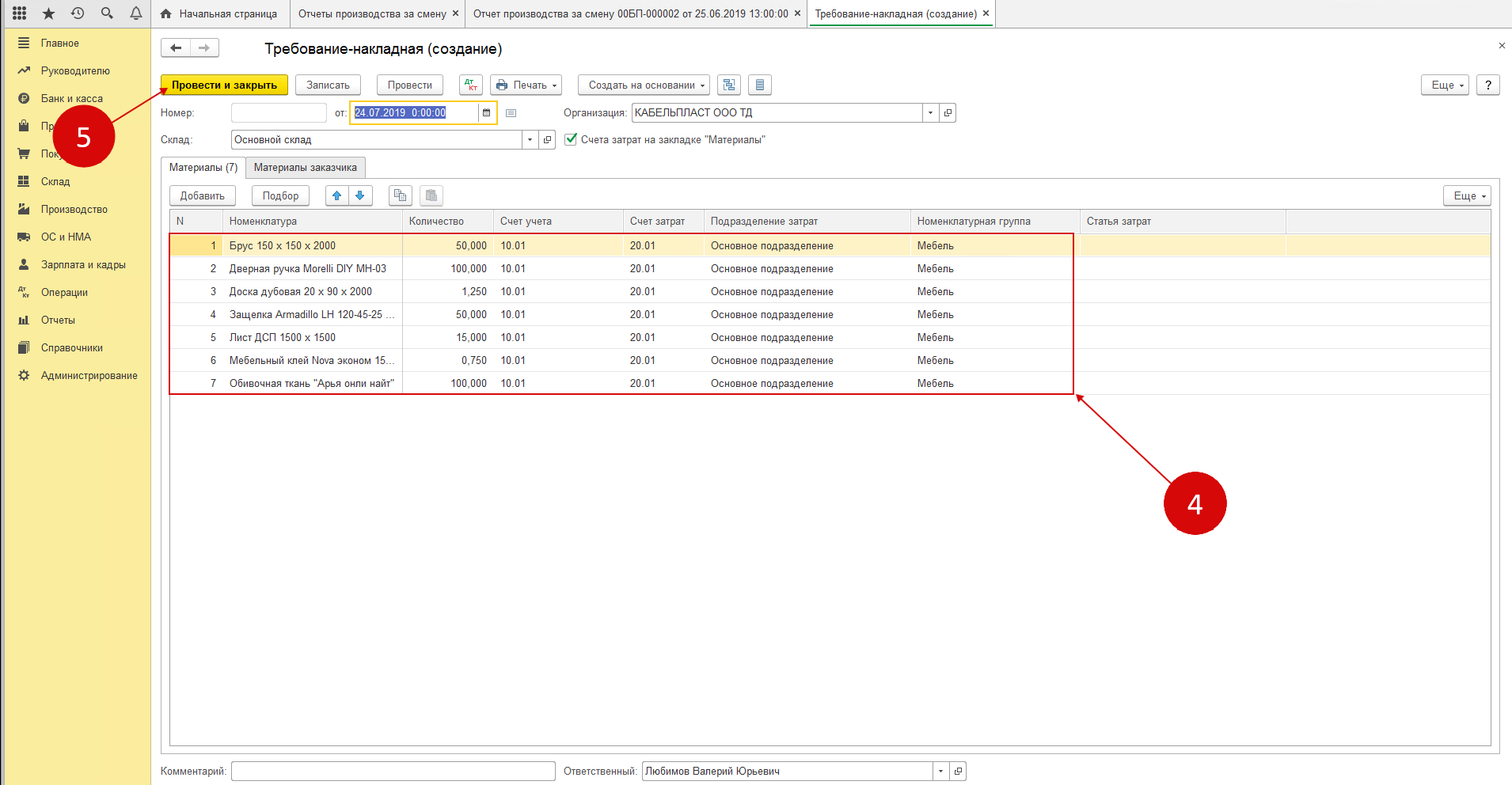Close the Требование-накладная form with X

1502,46
